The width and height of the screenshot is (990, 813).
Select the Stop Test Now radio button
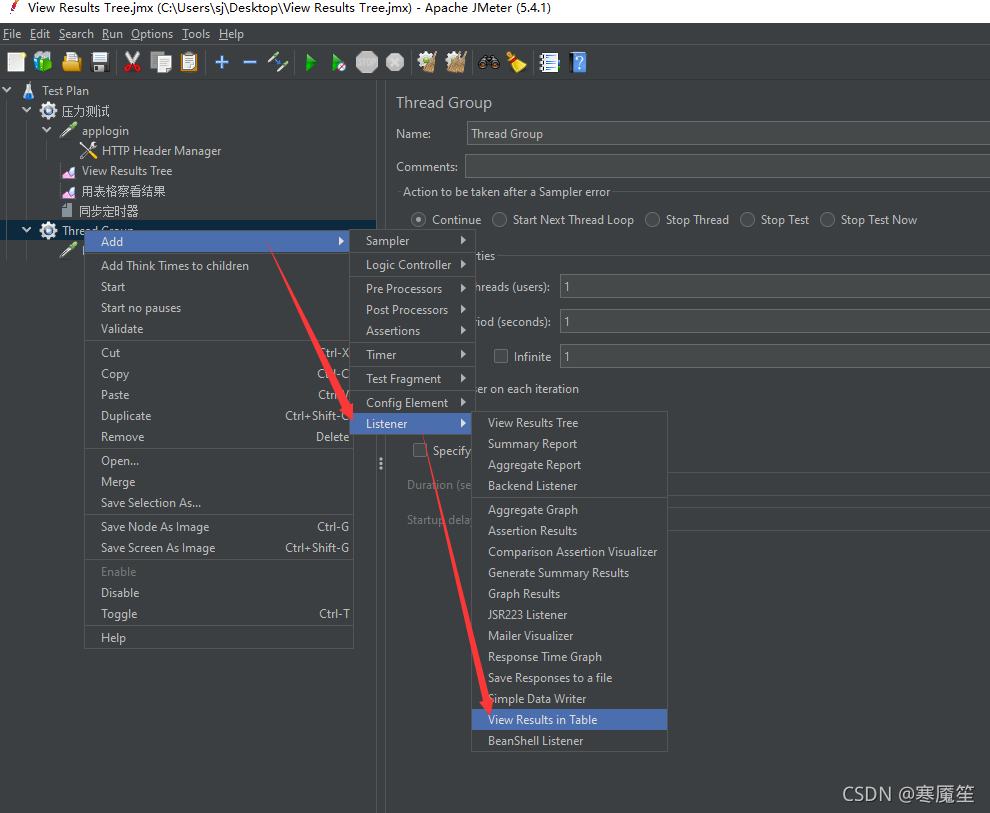[x=827, y=220]
